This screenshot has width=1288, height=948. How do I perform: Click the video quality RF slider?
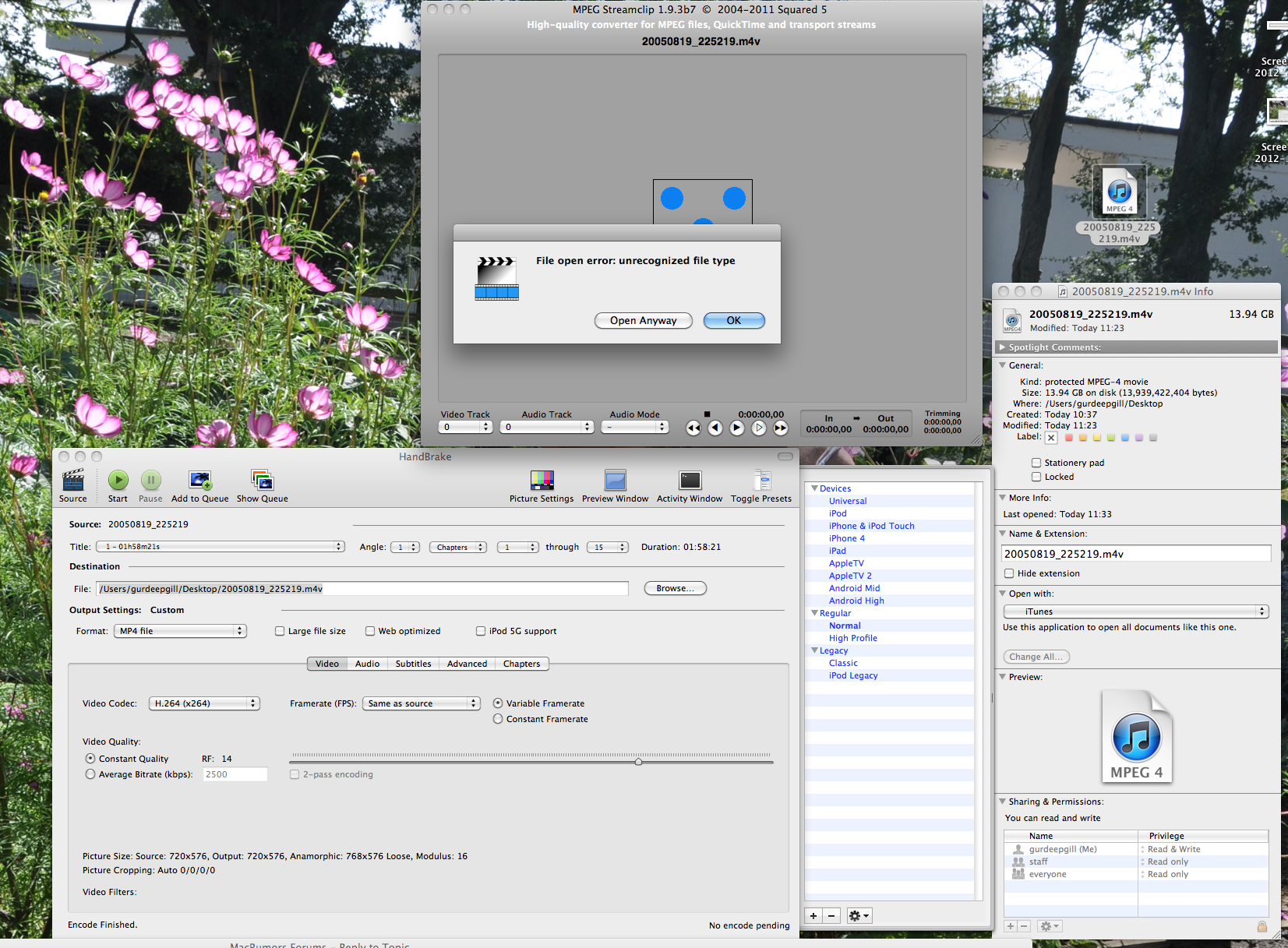(x=639, y=762)
